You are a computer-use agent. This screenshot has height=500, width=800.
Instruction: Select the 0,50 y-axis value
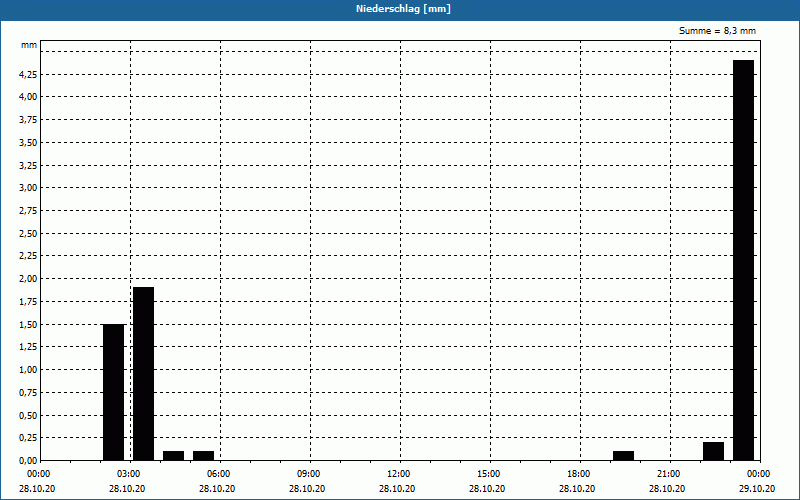coord(28,415)
